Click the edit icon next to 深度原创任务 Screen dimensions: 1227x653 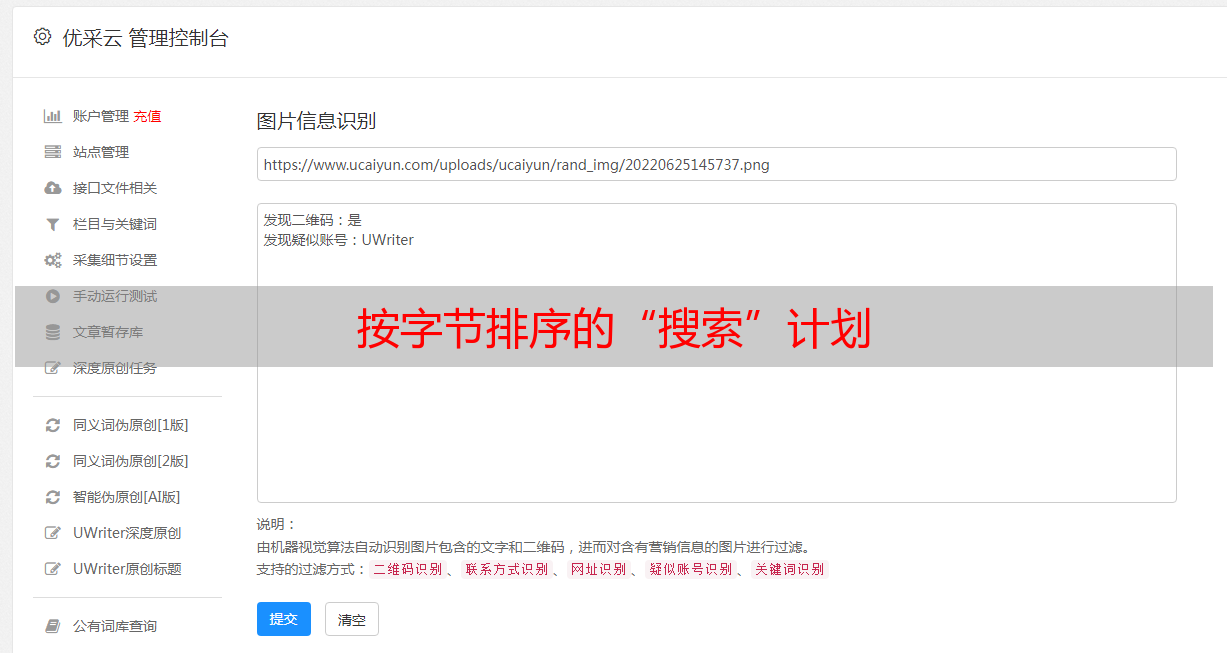(53, 368)
